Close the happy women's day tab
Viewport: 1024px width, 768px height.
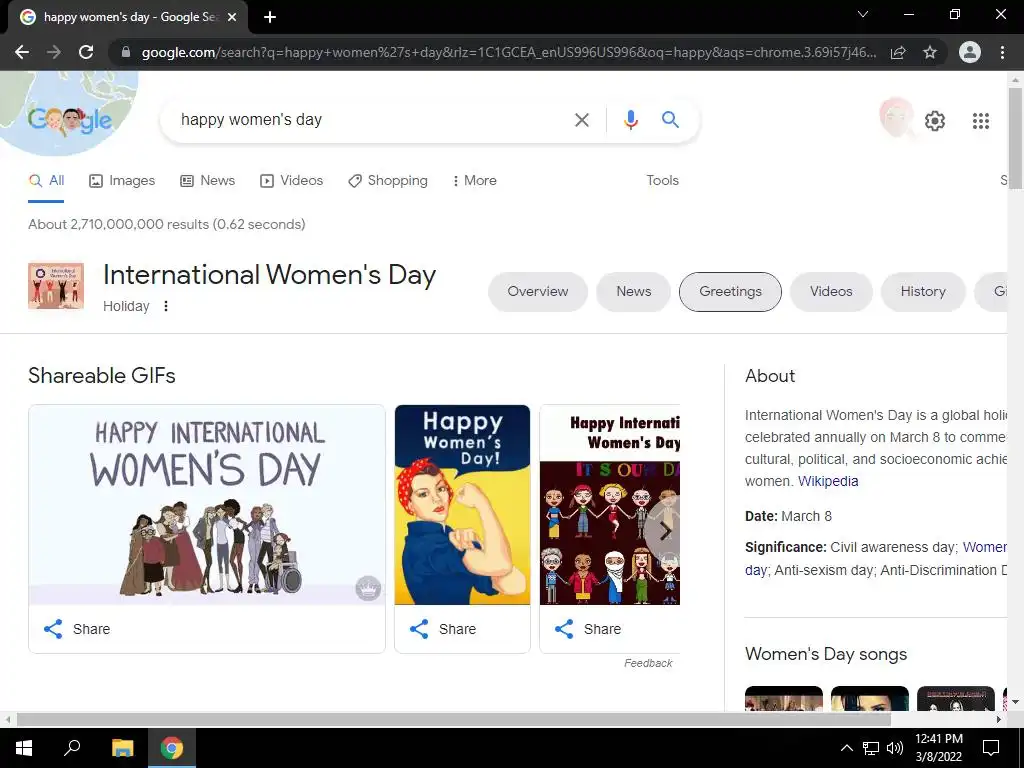tap(232, 18)
